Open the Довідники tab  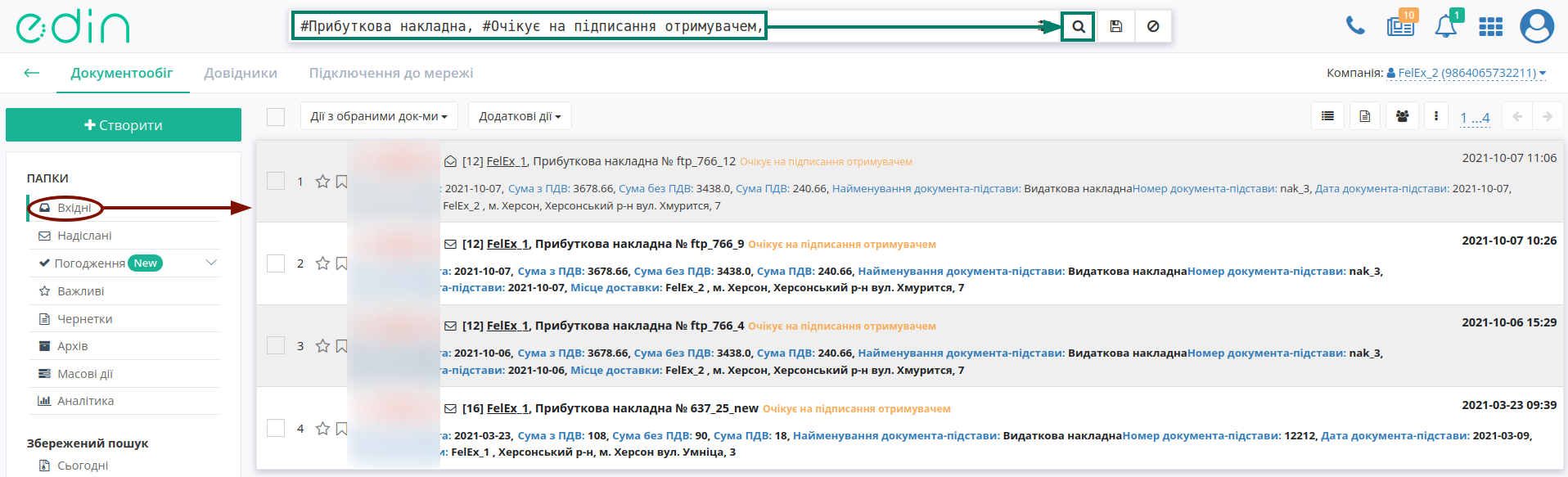point(241,73)
